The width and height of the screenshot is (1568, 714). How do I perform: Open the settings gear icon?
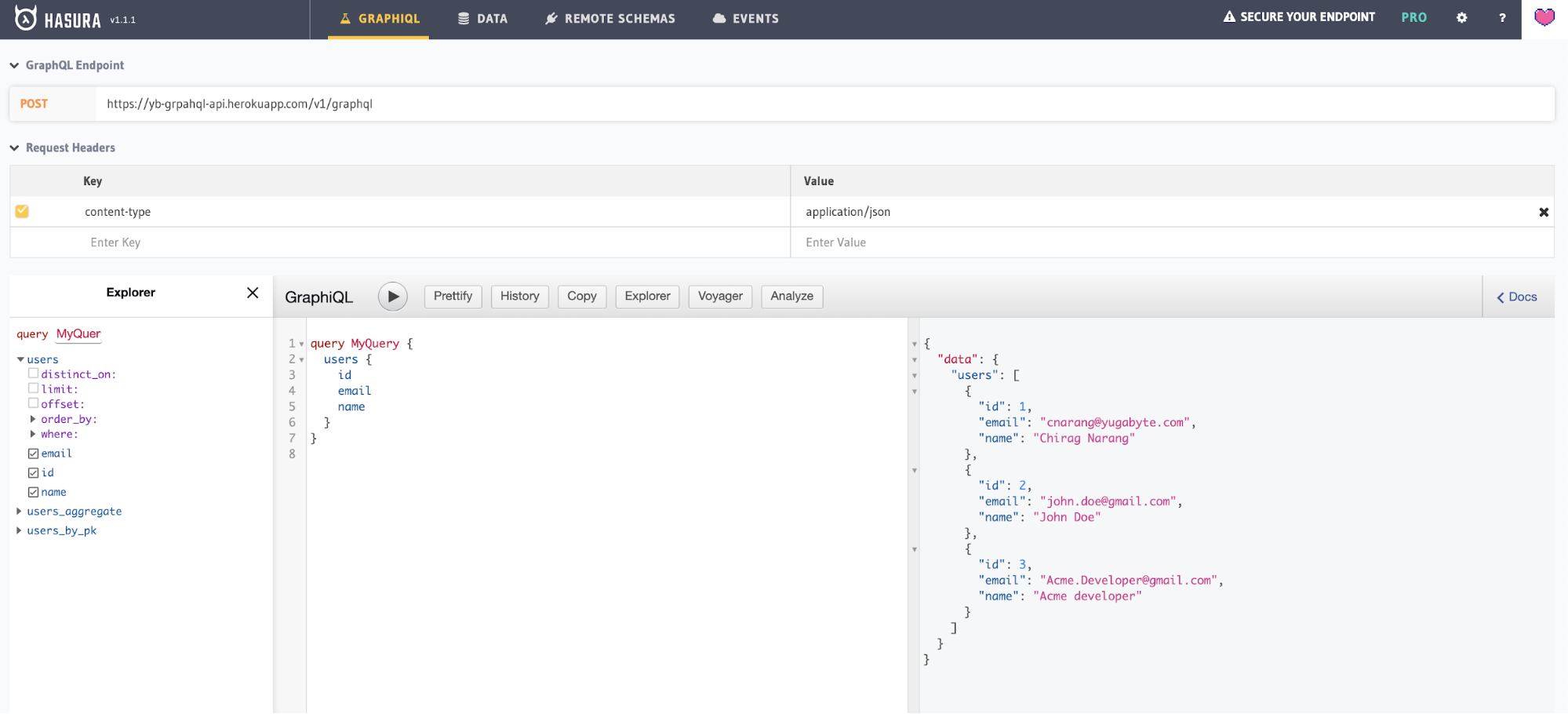click(x=1461, y=18)
